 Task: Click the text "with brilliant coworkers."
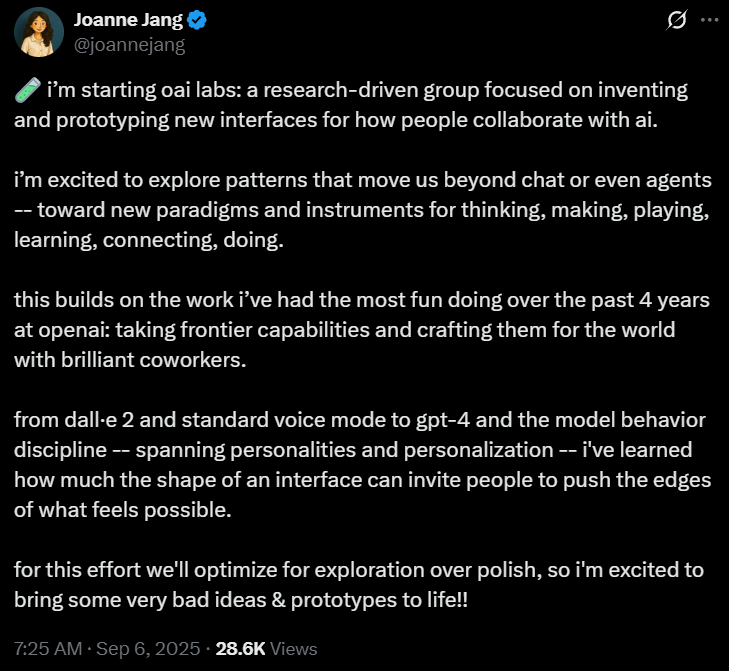click(130, 360)
